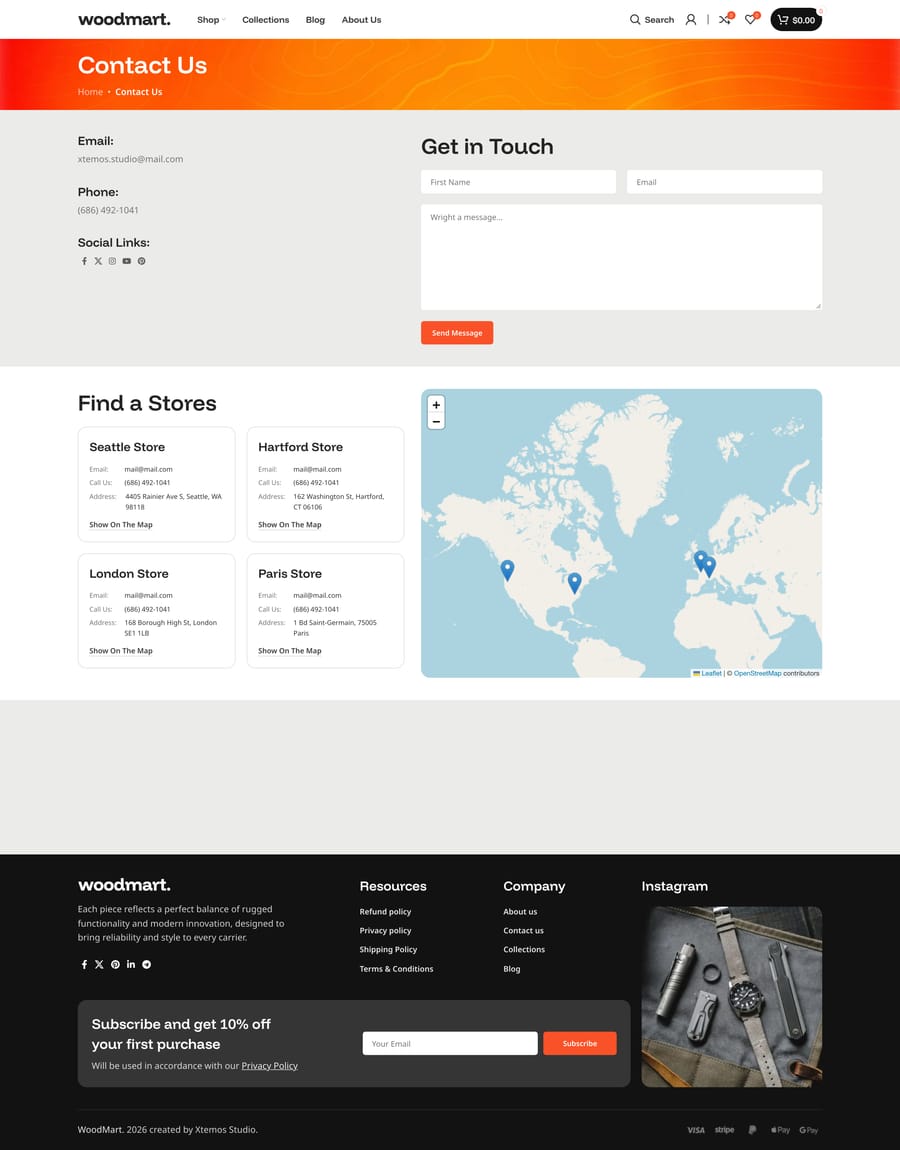This screenshot has height=1150, width=900.
Task: Click the Subscribe button
Action: (x=579, y=1044)
